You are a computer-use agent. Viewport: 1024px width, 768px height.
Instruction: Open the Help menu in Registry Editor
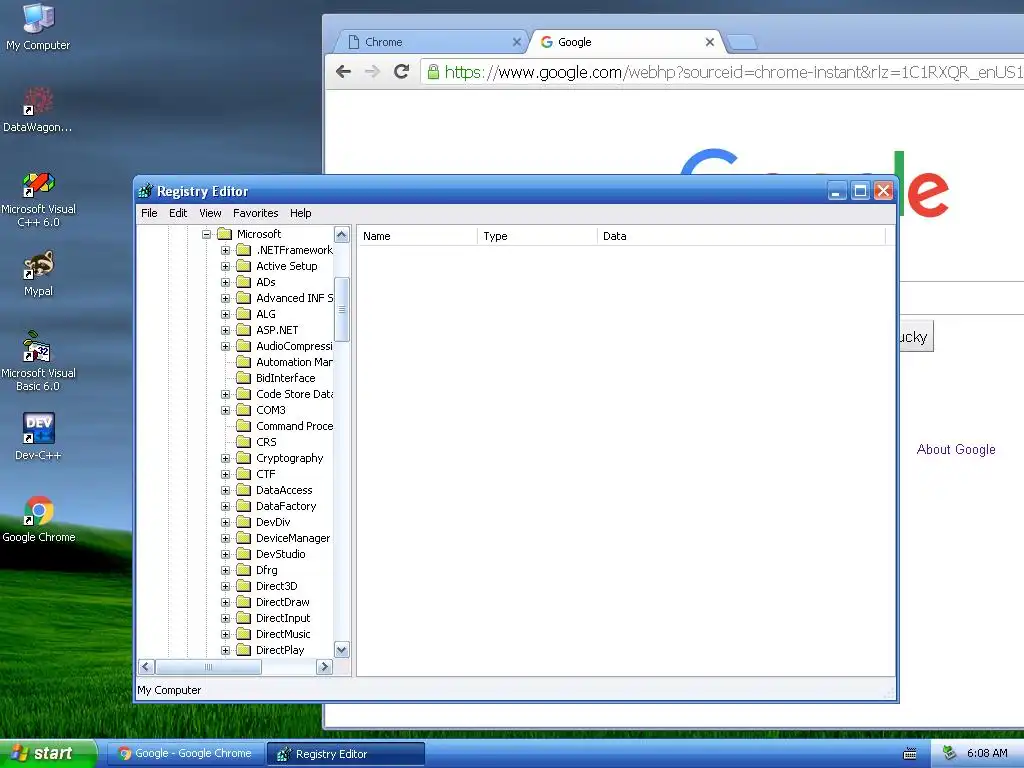(300, 213)
